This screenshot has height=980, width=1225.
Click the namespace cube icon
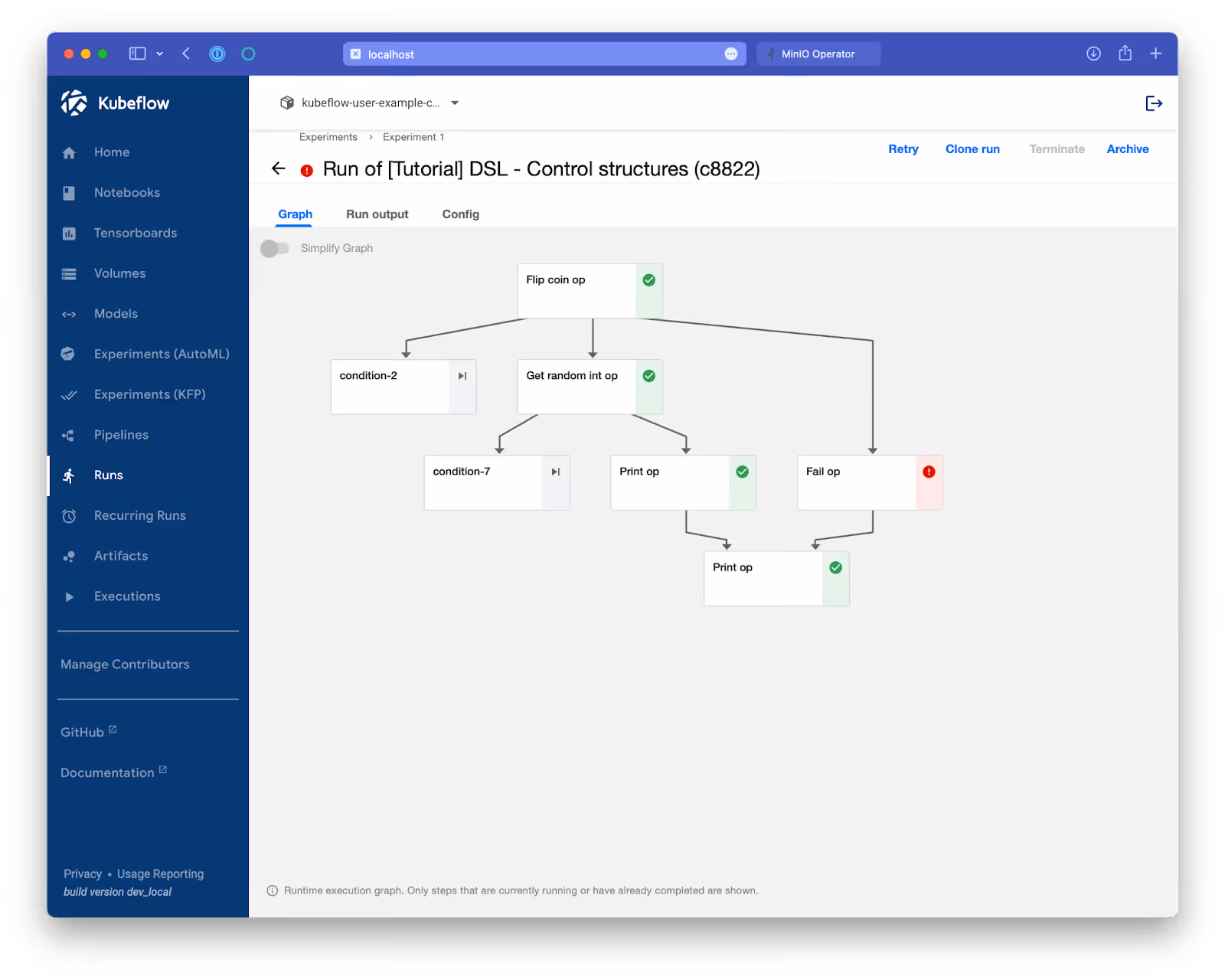(287, 103)
